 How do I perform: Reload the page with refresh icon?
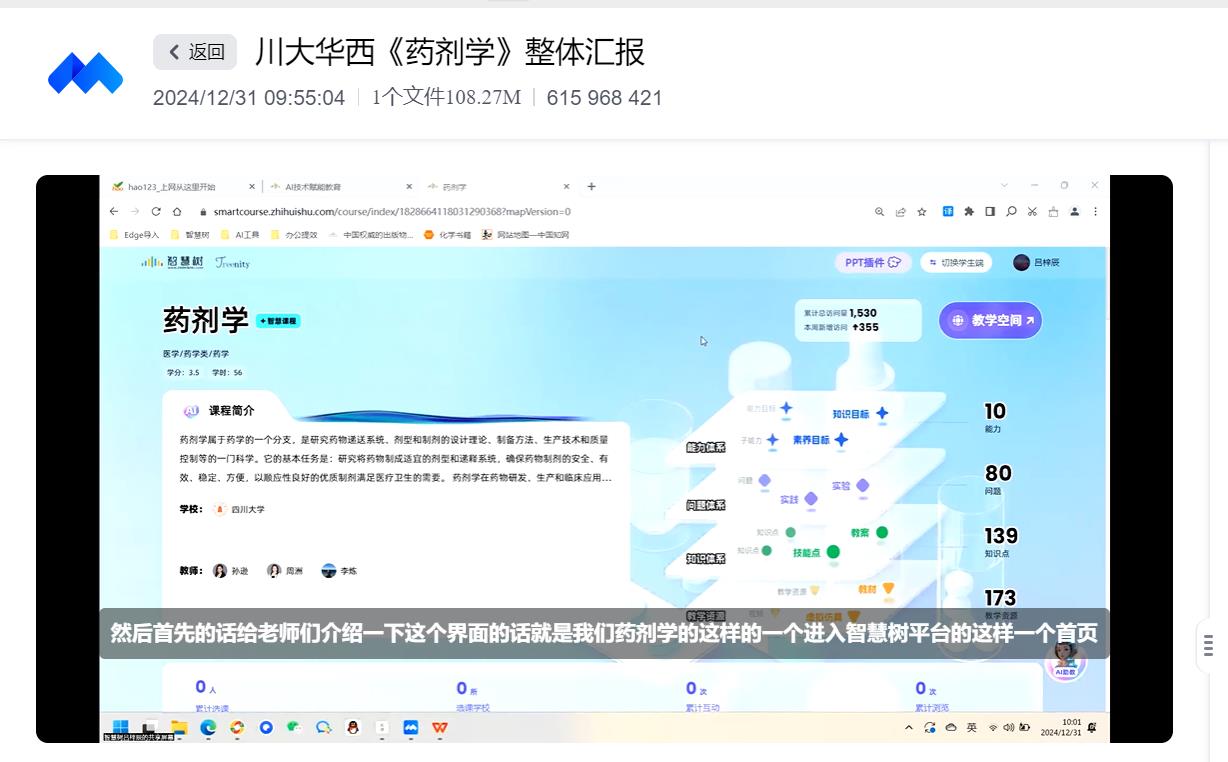click(x=156, y=211)
